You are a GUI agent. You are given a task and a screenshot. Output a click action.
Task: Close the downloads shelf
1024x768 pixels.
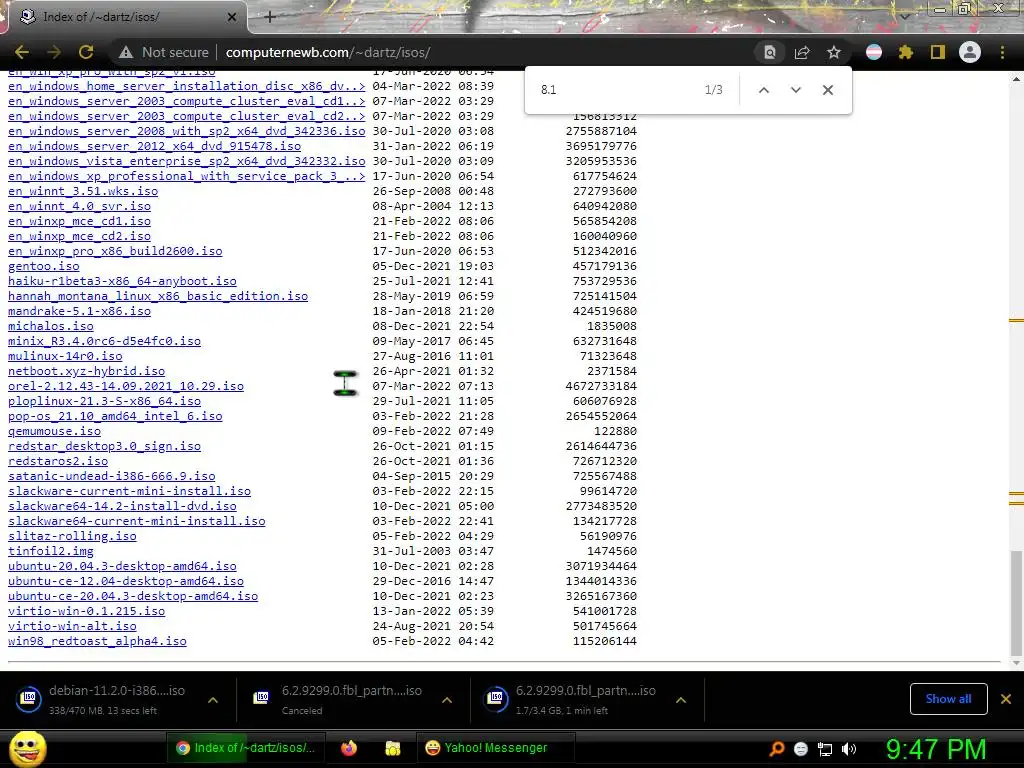[1006, 699]
